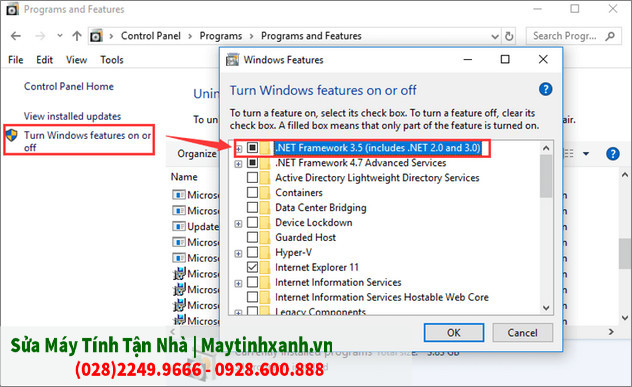The image size is (632, 387).
Task: Open the File menu
Action: 16,60
